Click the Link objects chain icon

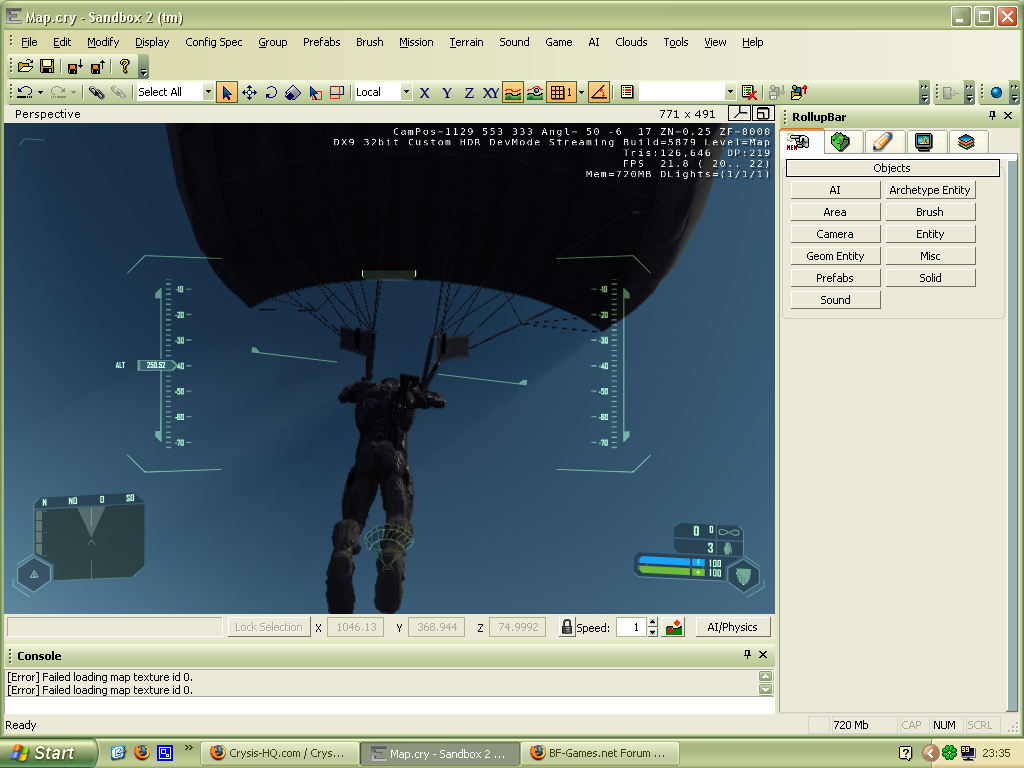[x=97, y=93]
